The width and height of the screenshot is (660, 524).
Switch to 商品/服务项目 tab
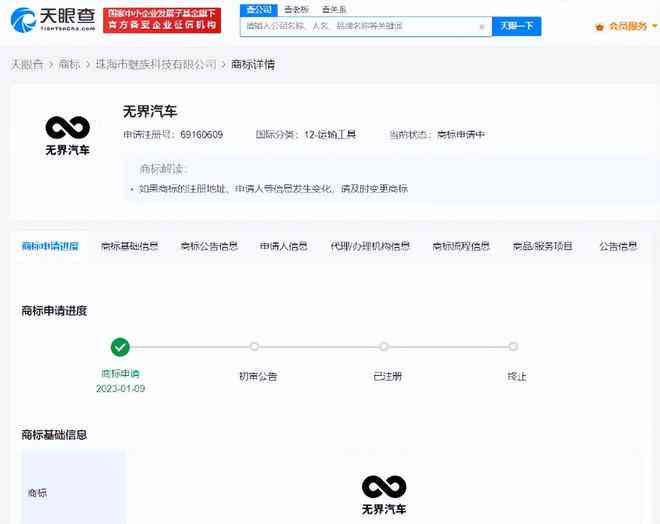(x=543, y=246)
